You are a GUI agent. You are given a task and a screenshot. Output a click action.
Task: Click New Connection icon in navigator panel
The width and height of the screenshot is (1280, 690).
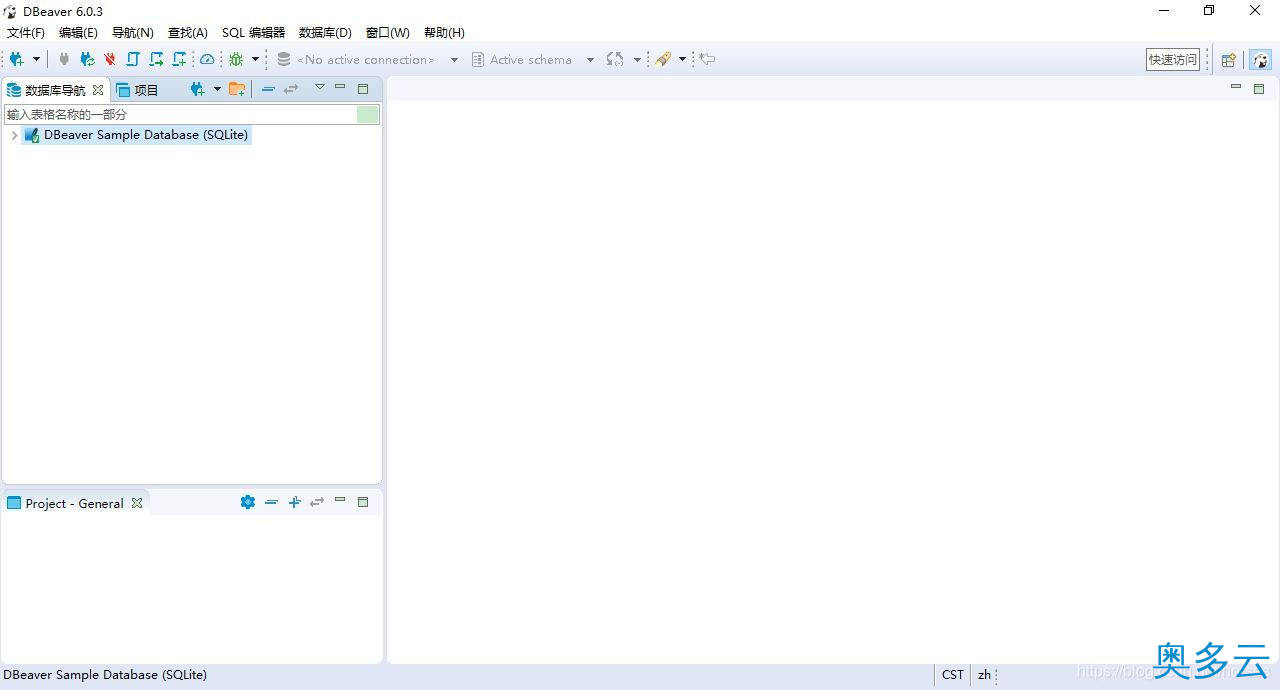197,89
